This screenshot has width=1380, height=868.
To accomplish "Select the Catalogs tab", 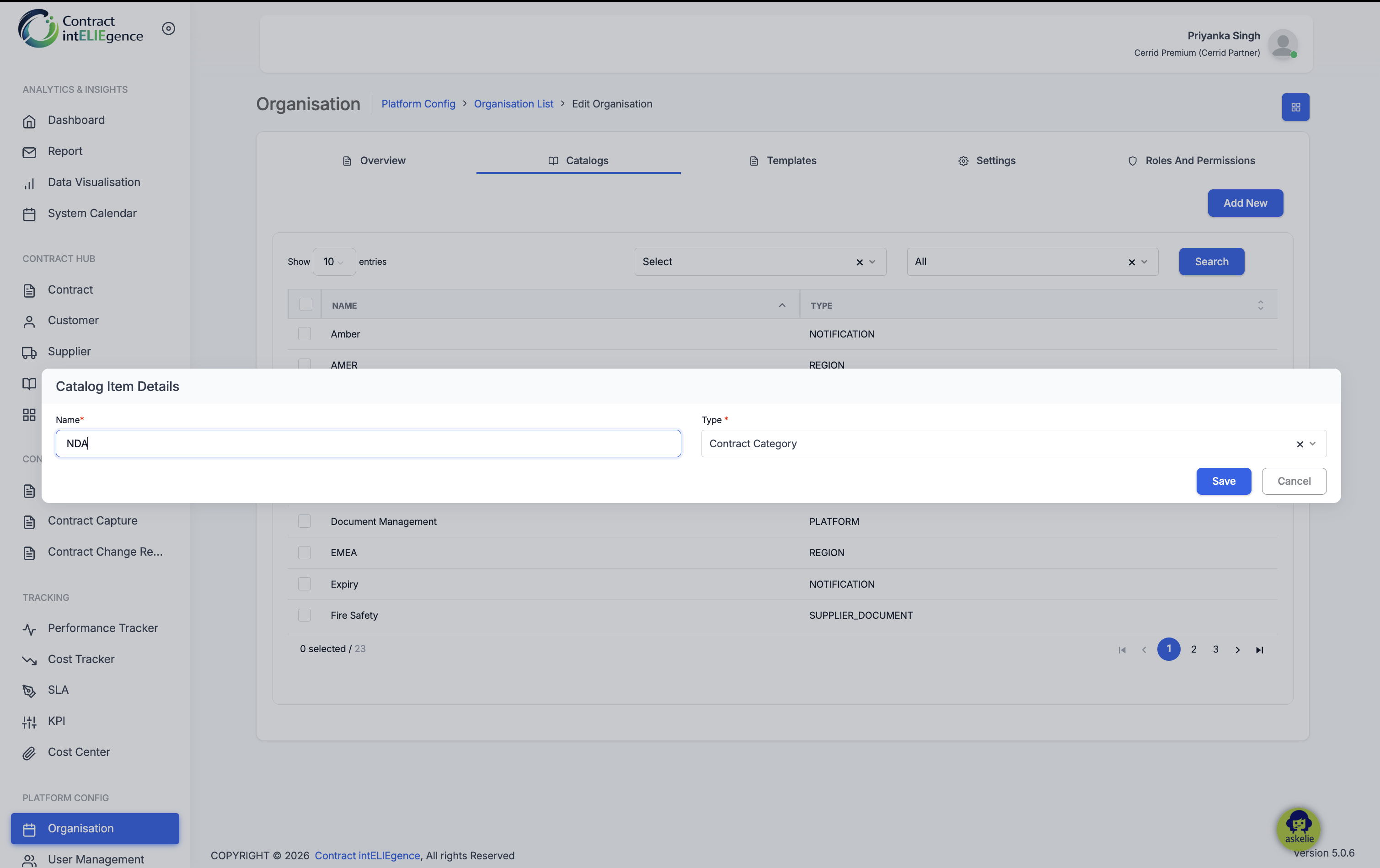I will [x=578, y=161].
